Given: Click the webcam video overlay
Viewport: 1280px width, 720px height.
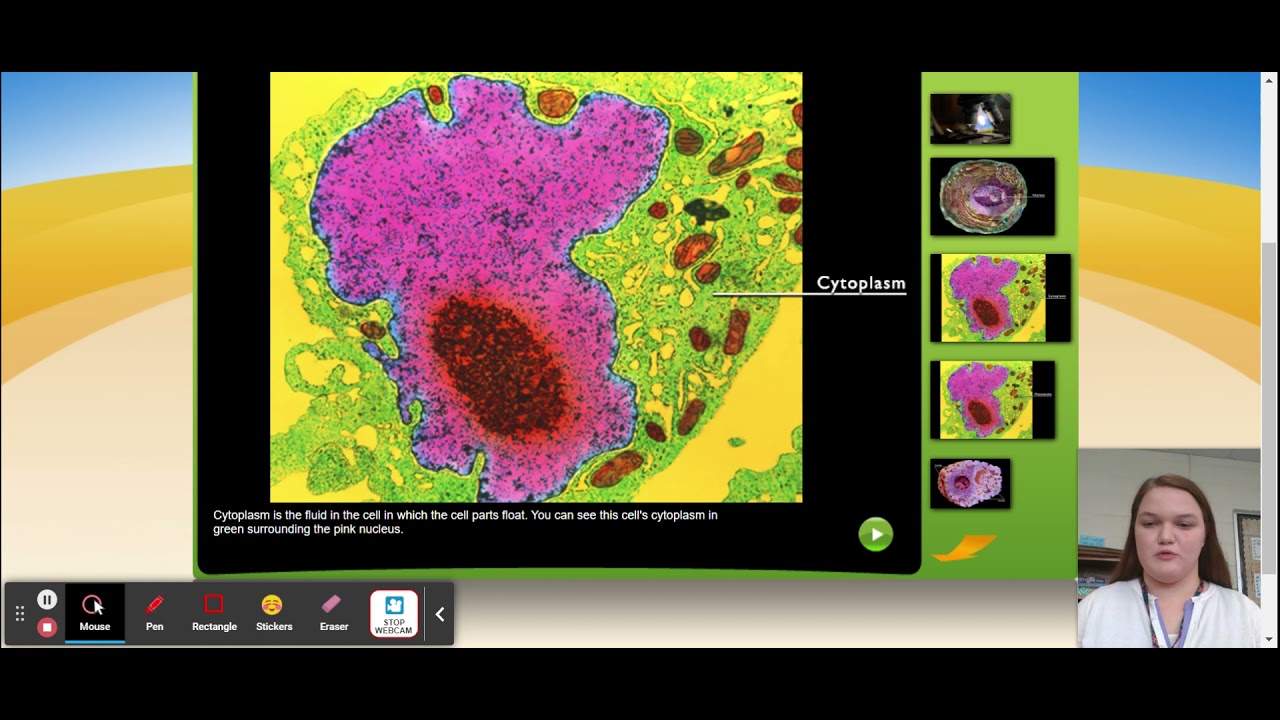Looking at the screenshot, I should point(1169,548).
